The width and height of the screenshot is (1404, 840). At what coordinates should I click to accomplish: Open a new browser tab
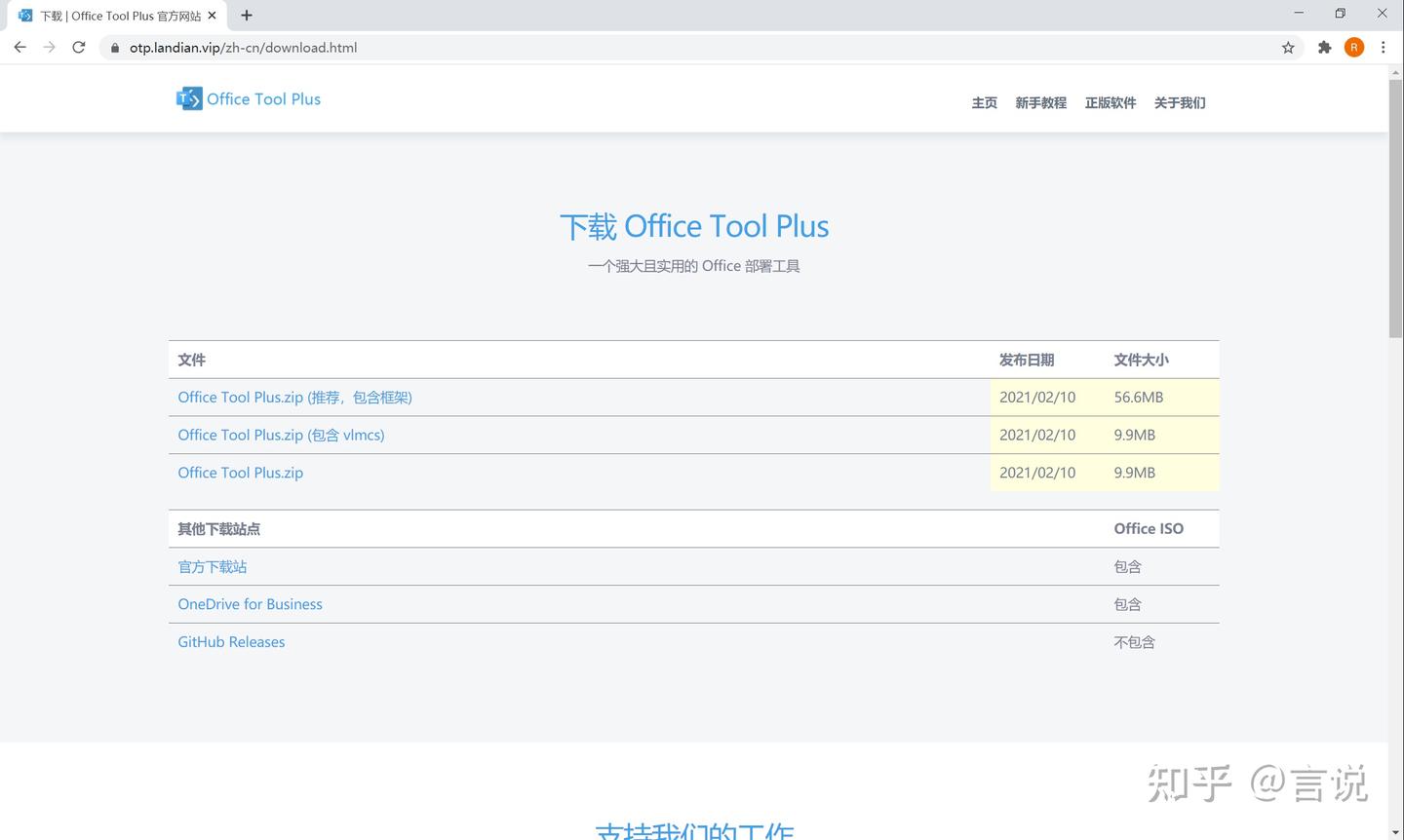(x=247, y=15)
